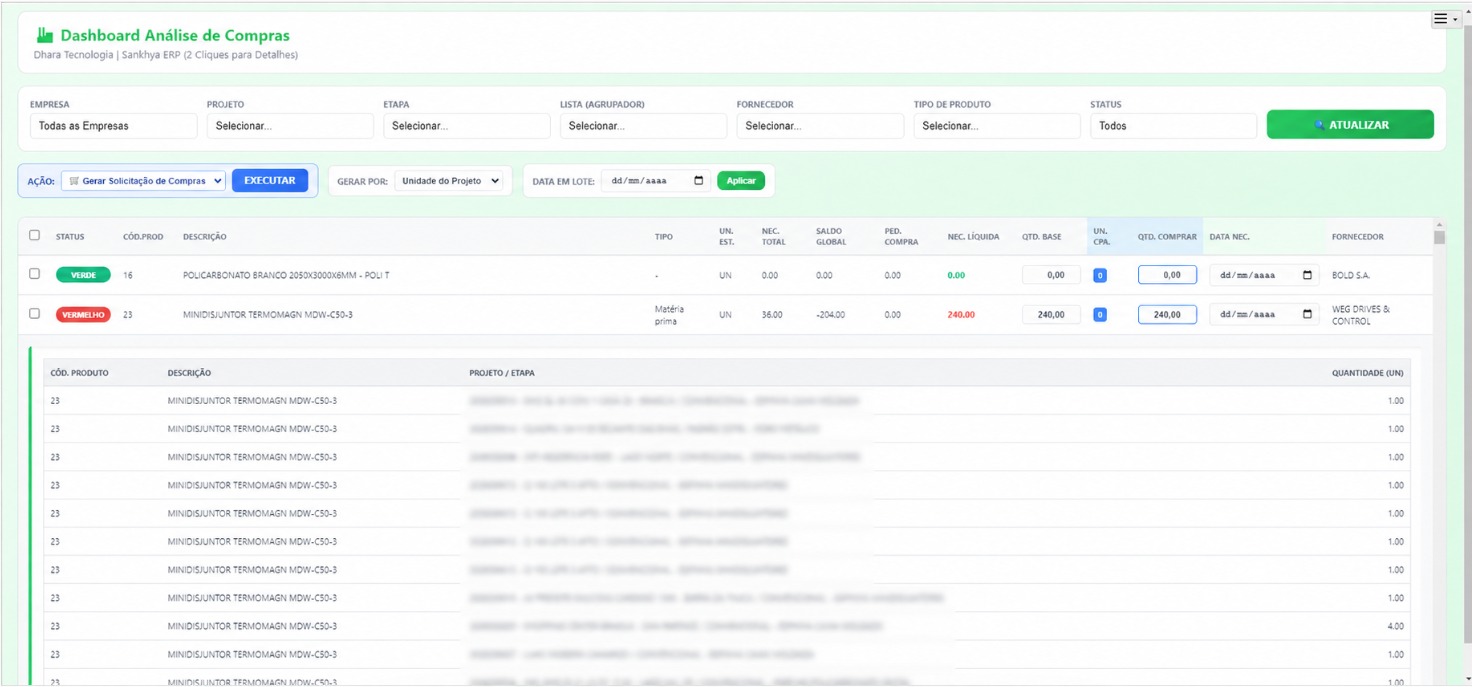
Task: Click the TIPO column header
Action: [664, 237]
